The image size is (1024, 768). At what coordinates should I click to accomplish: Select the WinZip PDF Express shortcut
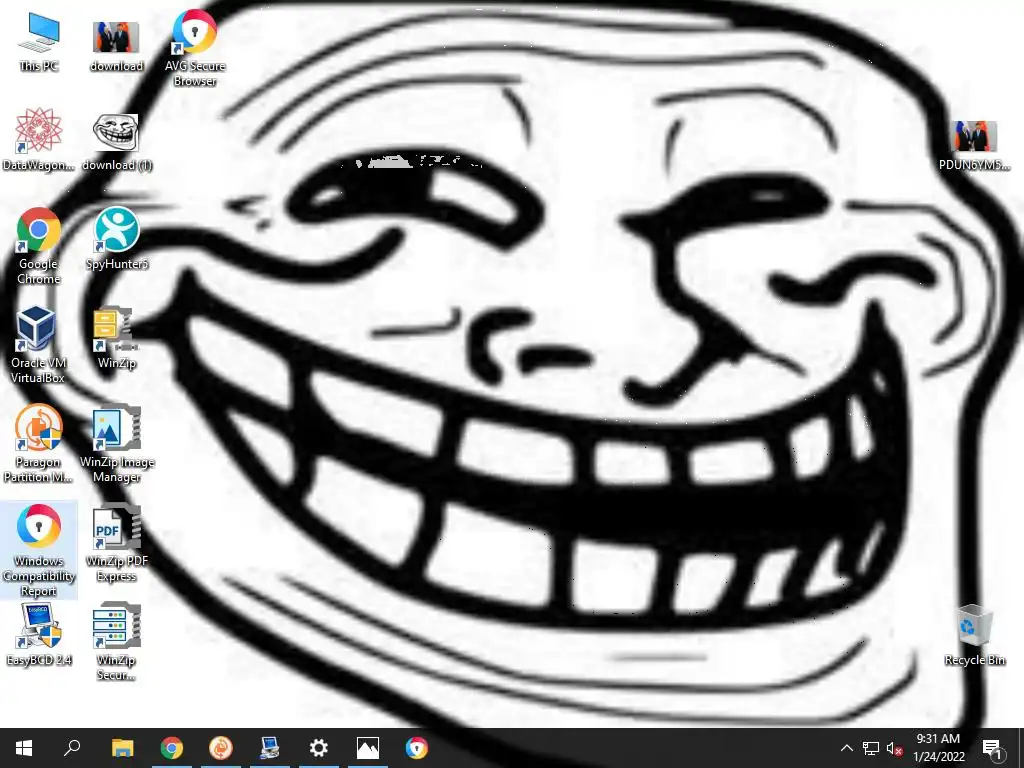(x=117, y=543)
